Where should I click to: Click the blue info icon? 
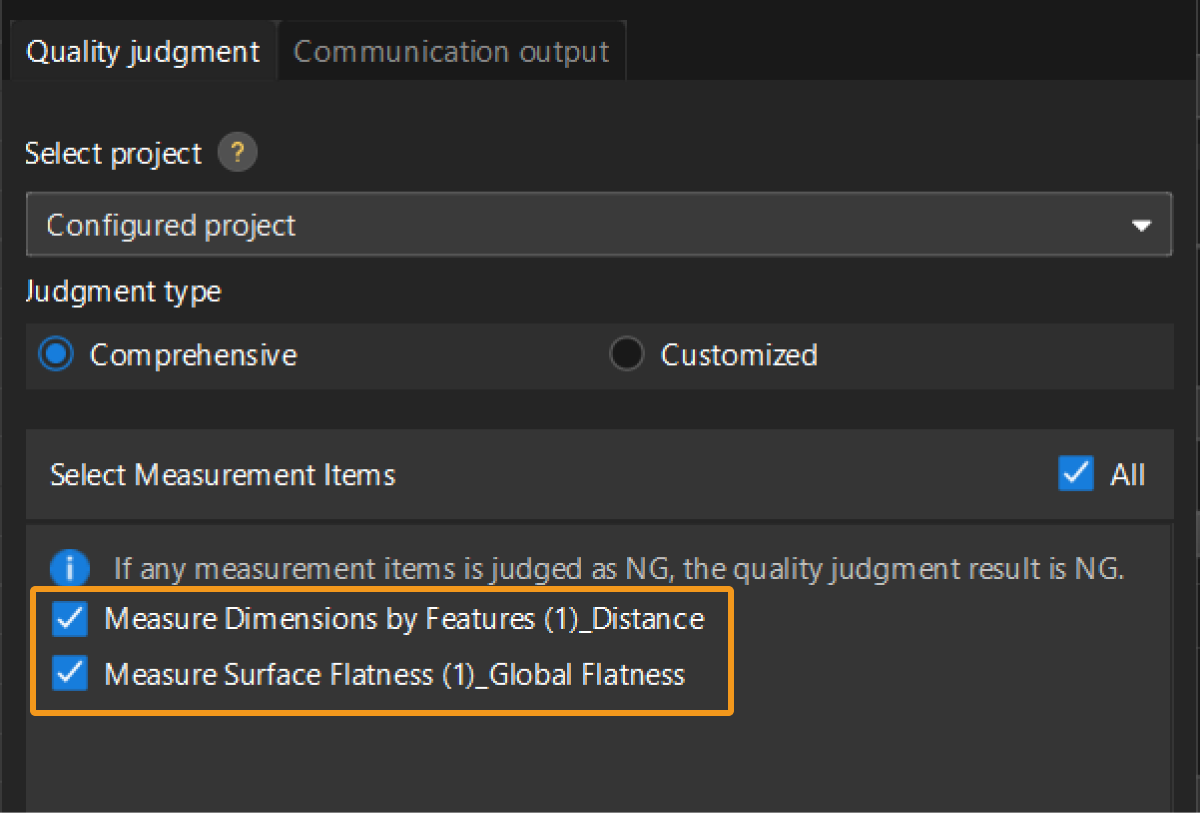(x=70, y=569)
